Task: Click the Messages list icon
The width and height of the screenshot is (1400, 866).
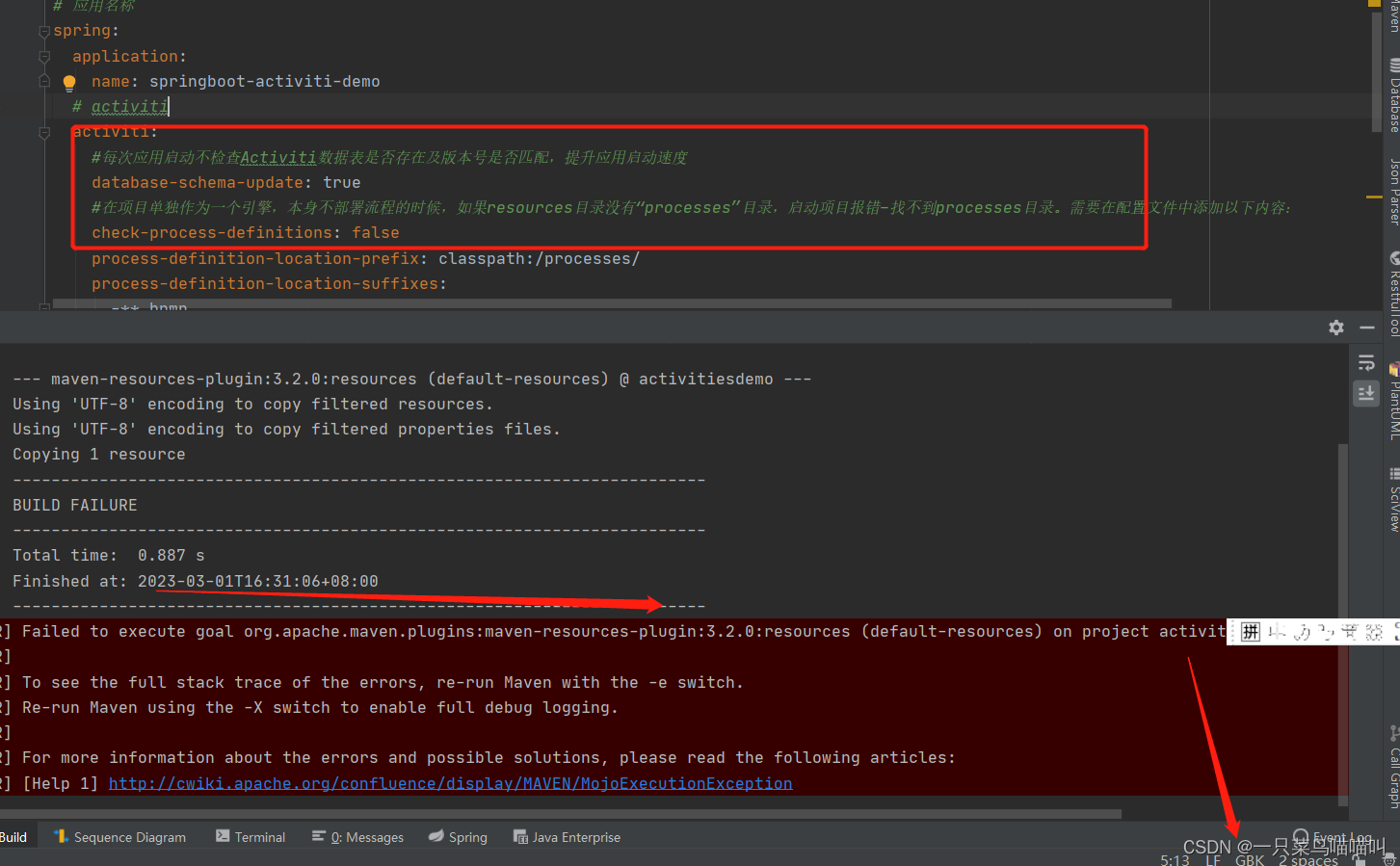Action: click(319, 836)
